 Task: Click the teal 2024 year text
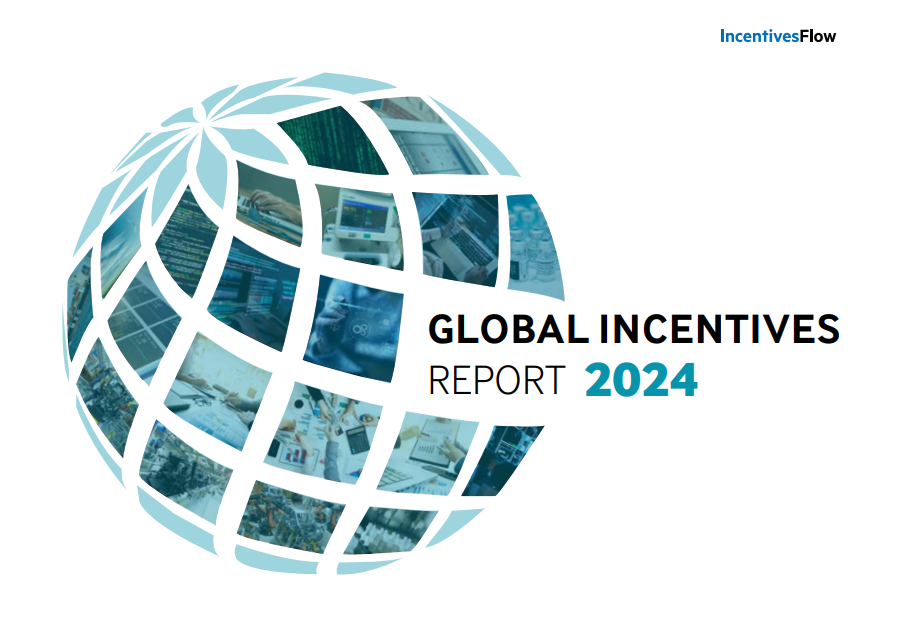point(641,381)
